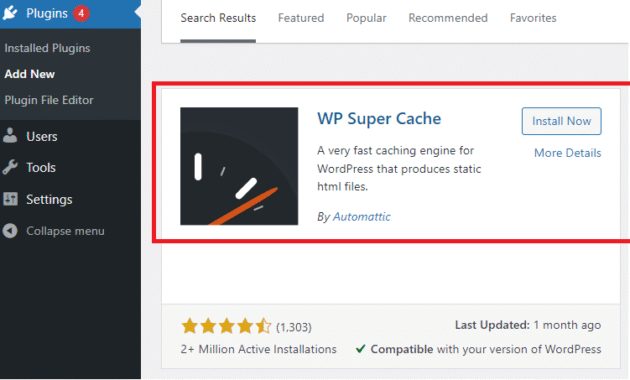Click the red badge showing 4 updates

click(x=81, y=13)
